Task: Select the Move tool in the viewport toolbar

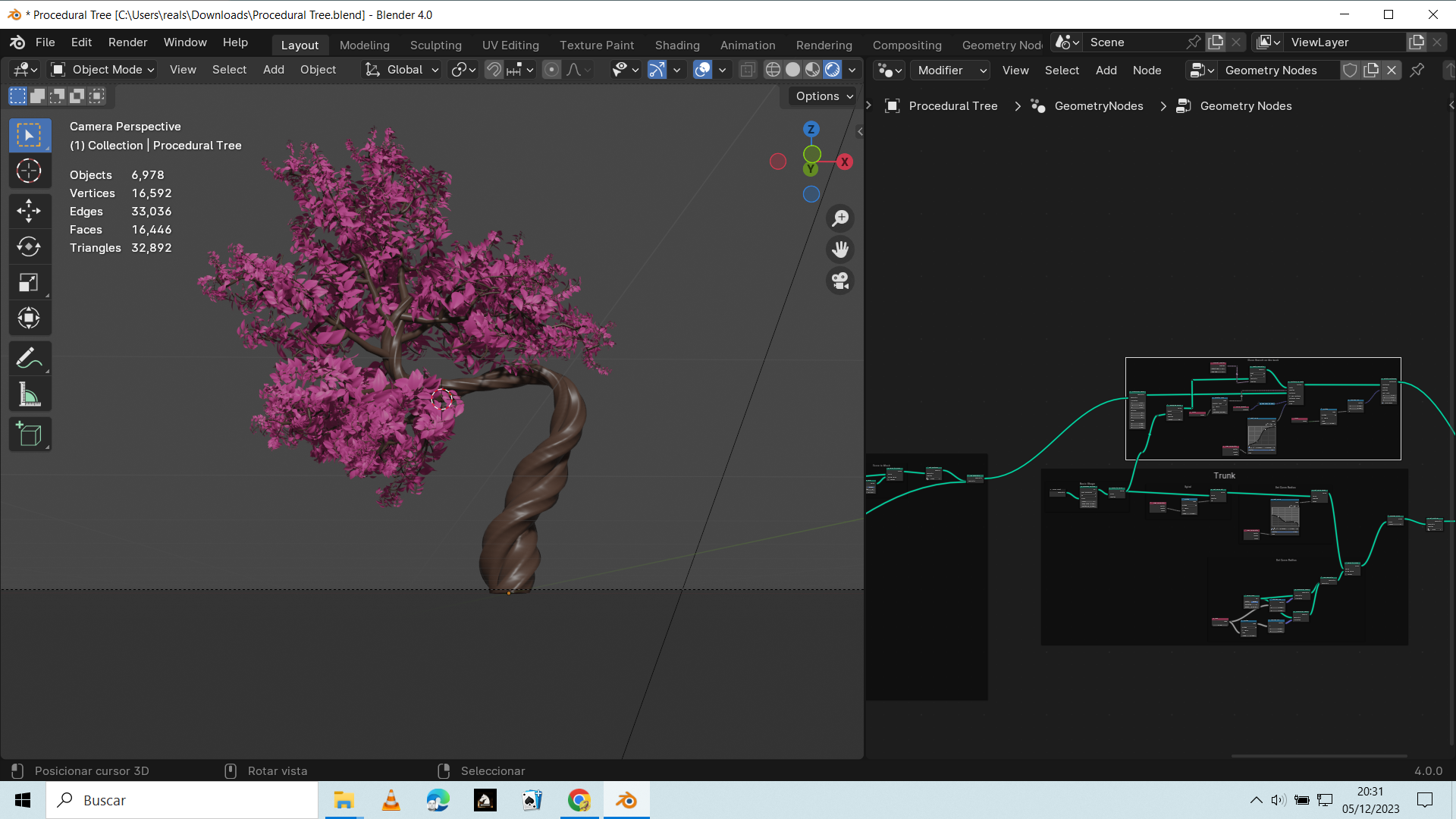Action: pos(29,210)
